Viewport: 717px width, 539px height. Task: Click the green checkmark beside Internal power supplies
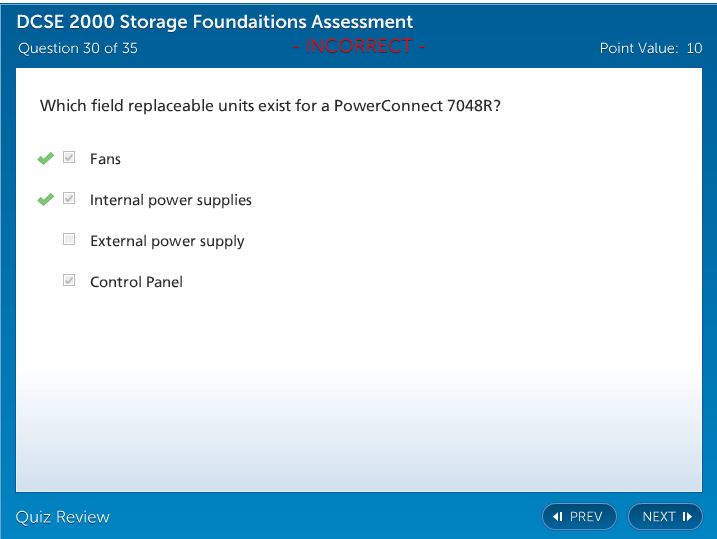(x=45, y=199)
